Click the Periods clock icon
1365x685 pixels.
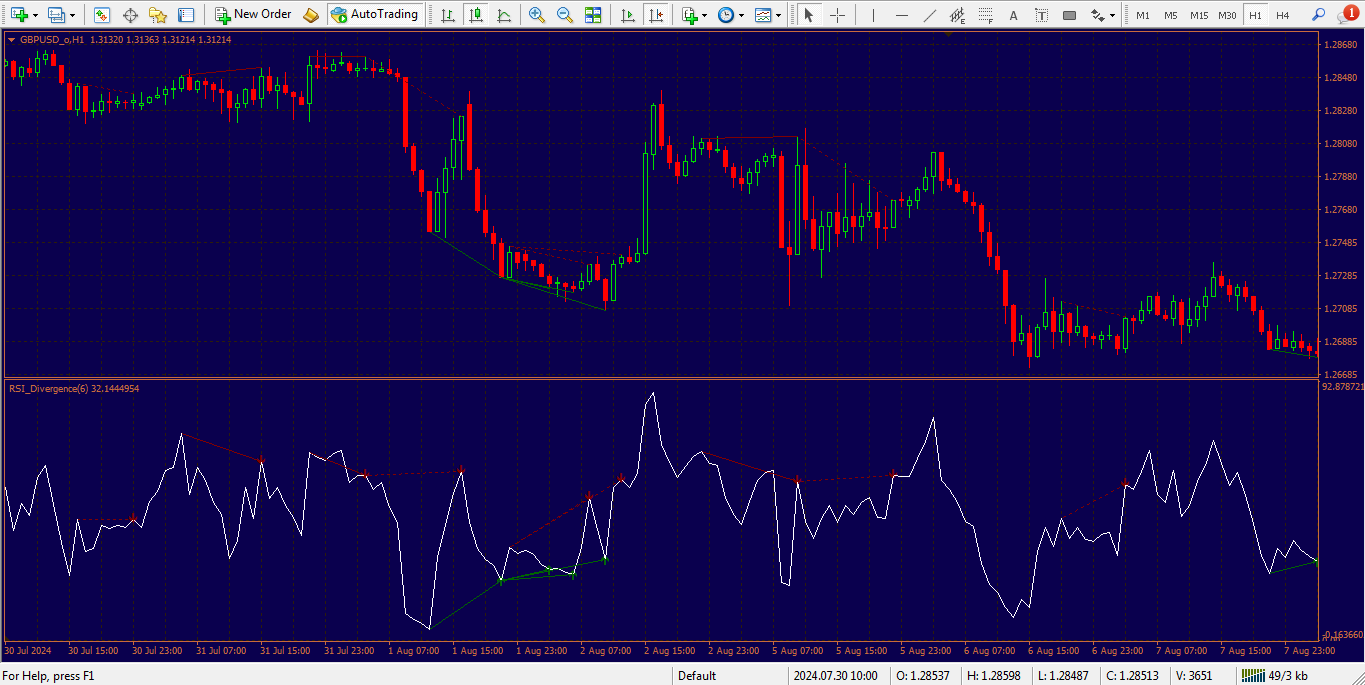pyautogui.click(x=725, y=14)
